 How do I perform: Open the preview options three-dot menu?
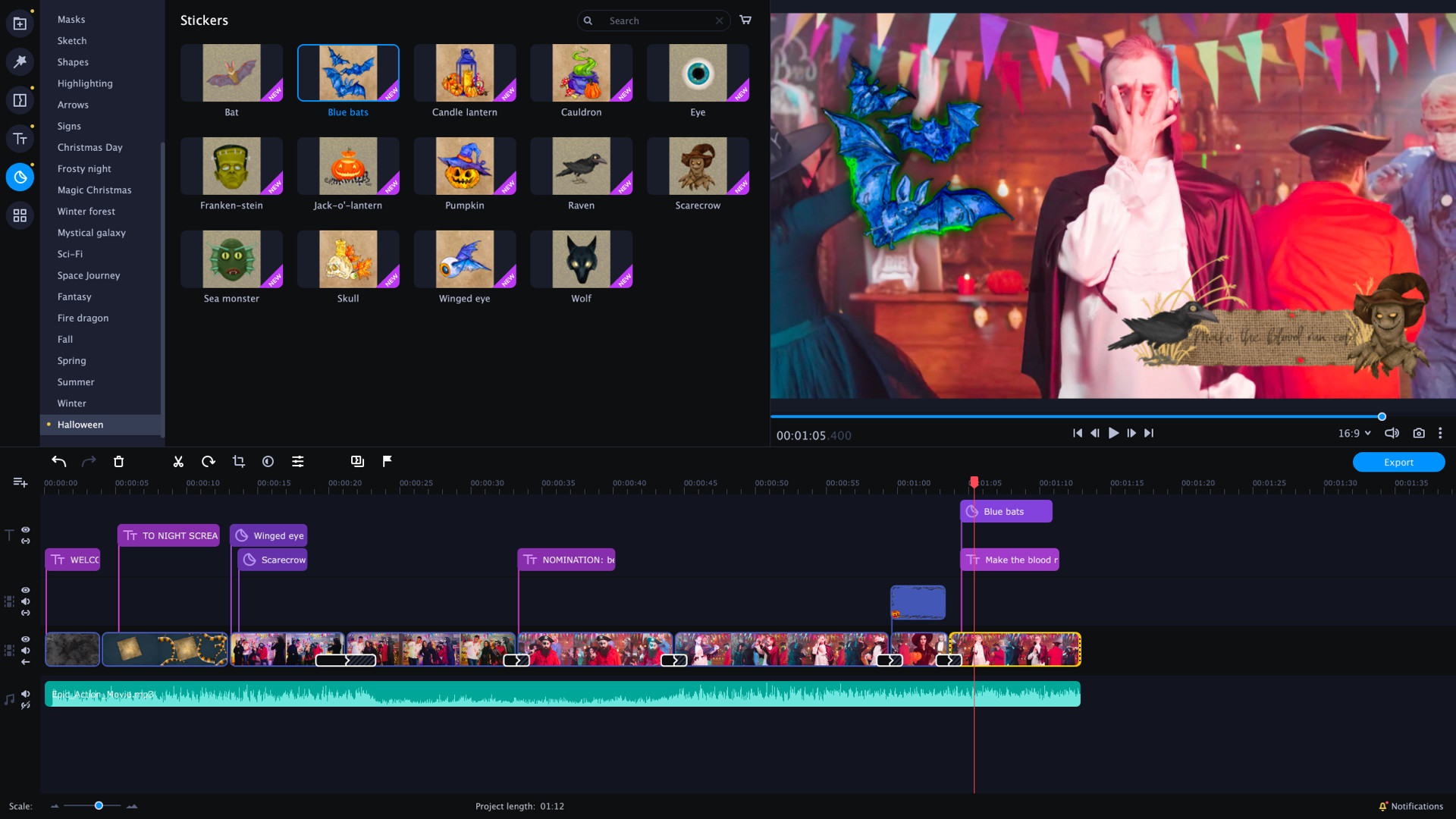[x=1440, y=433]
